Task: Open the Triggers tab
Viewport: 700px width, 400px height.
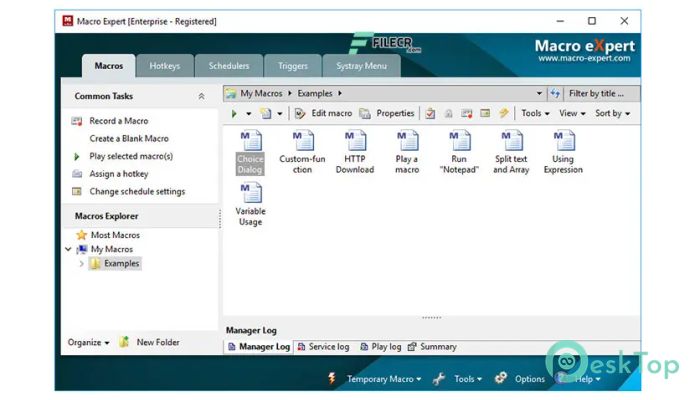Action: (x=292, y=66)
